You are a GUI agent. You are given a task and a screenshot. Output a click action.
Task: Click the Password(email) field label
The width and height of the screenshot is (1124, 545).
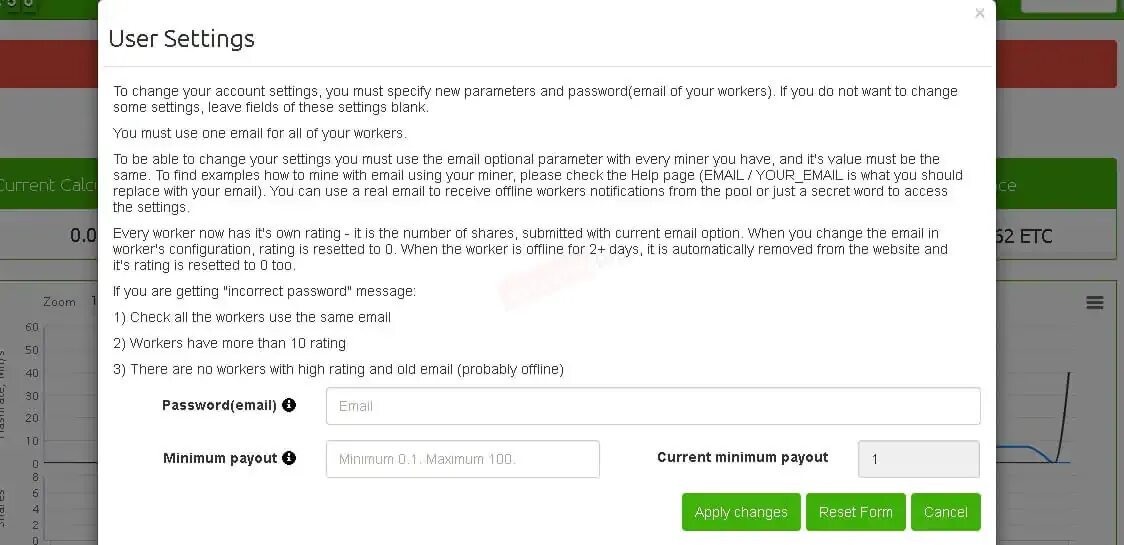219,405
